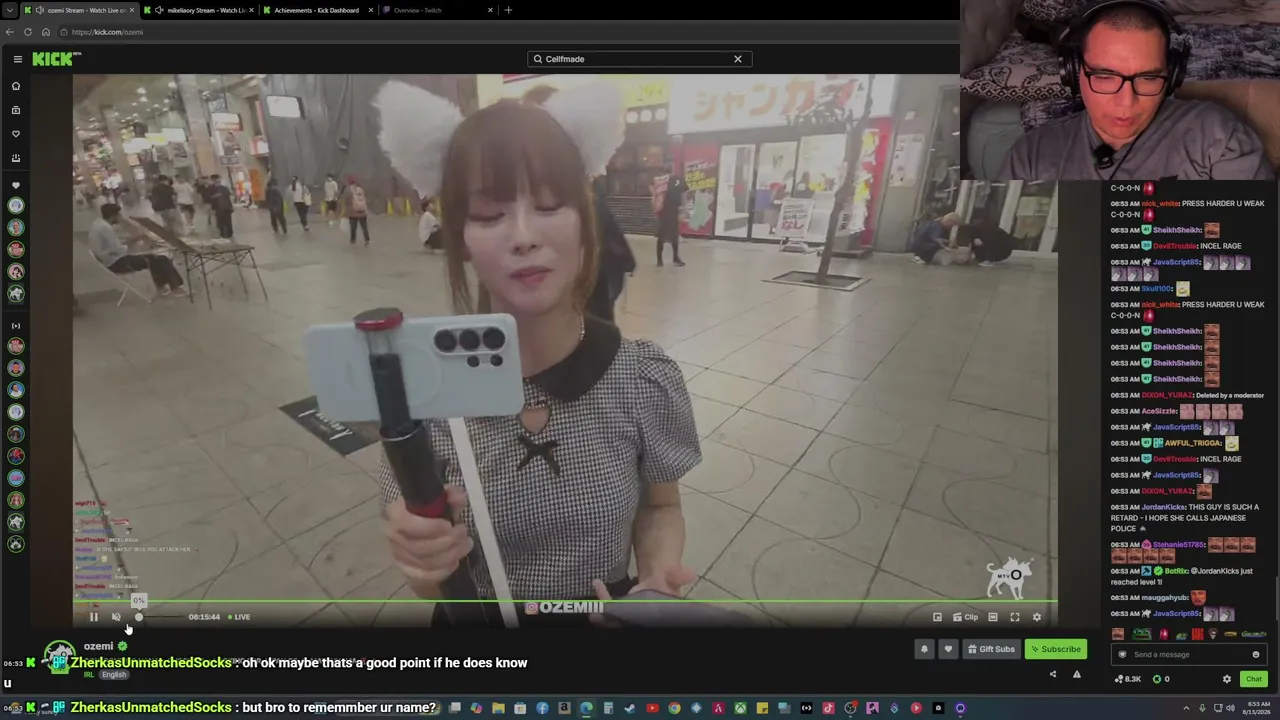
Task: Open YouTube from the taskbar
Action: click(x=652, y=709)
